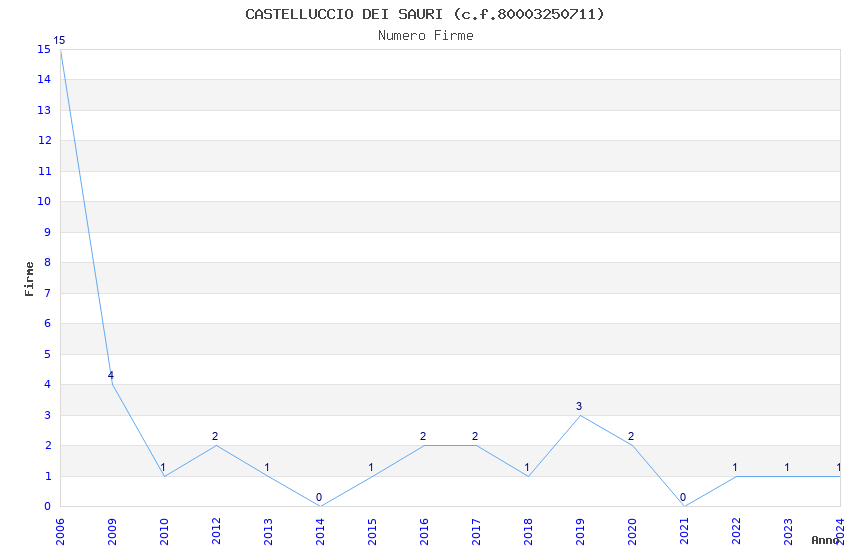This screenshot has width=850, height=550.
Task: Click data label '2' above the 2020 point
Action: 631,436
